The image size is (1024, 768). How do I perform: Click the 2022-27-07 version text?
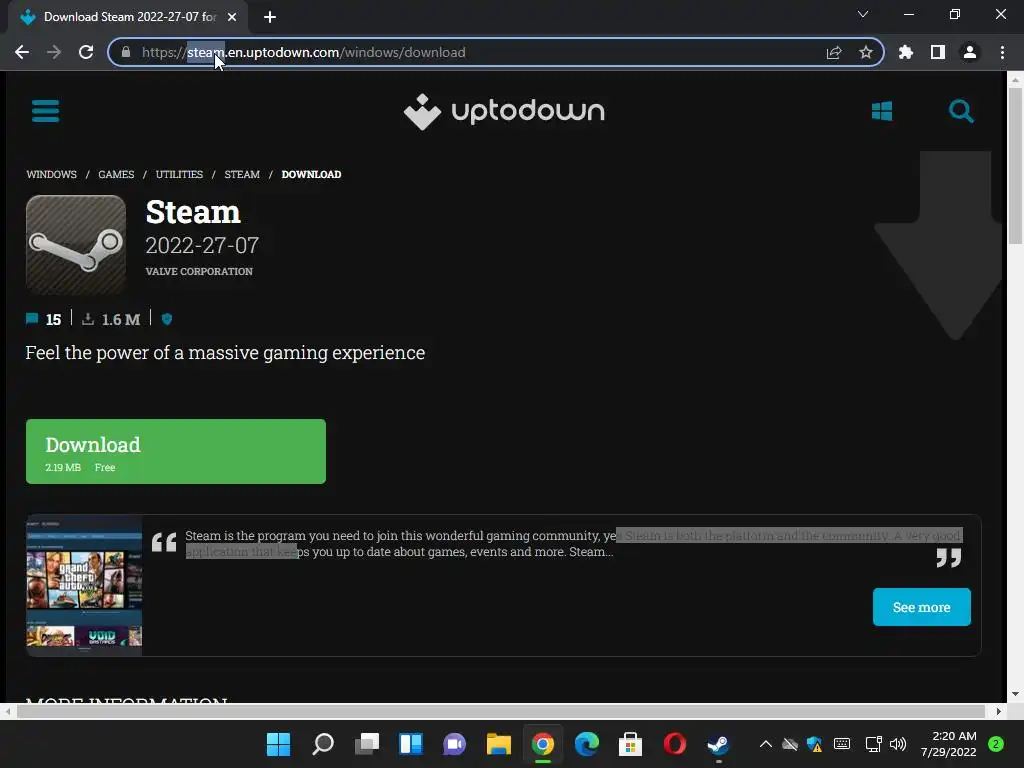click(202, 246)
